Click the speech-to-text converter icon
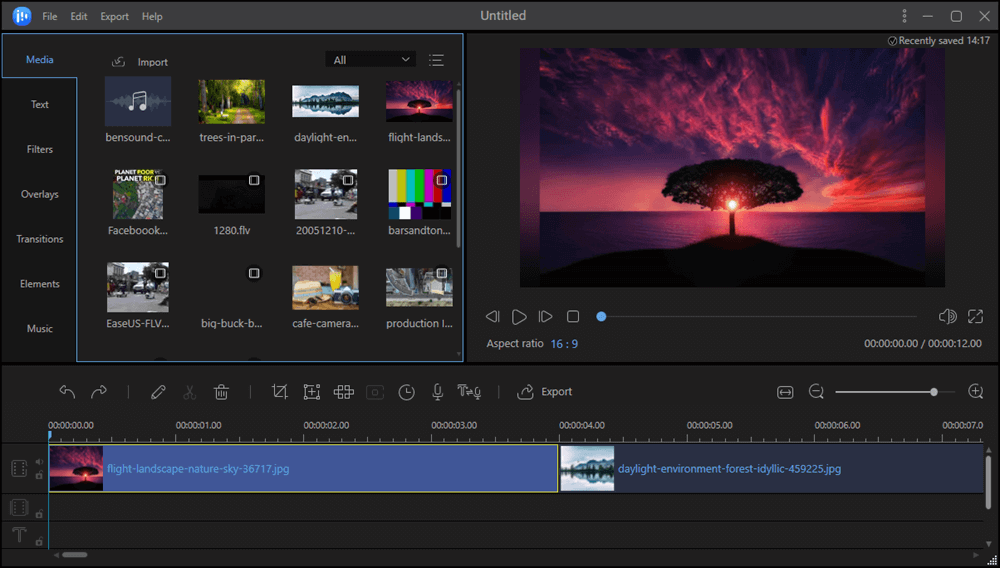 coord(470,392)
